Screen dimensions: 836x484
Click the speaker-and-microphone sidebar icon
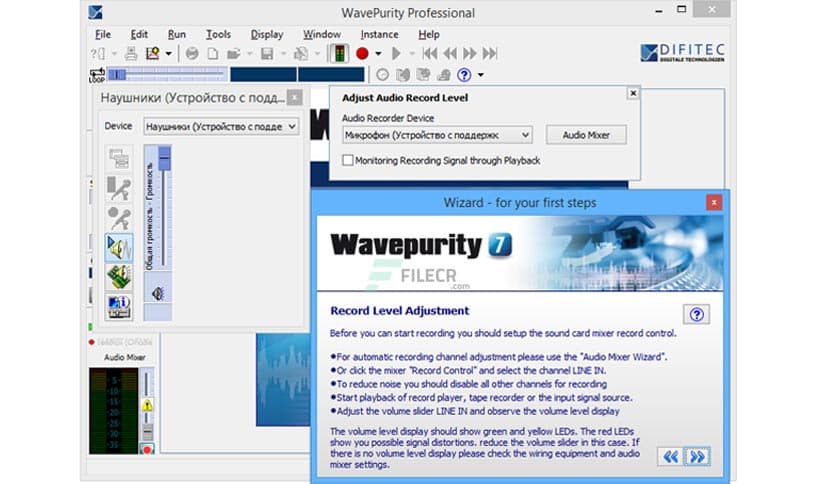click(119, 188)
